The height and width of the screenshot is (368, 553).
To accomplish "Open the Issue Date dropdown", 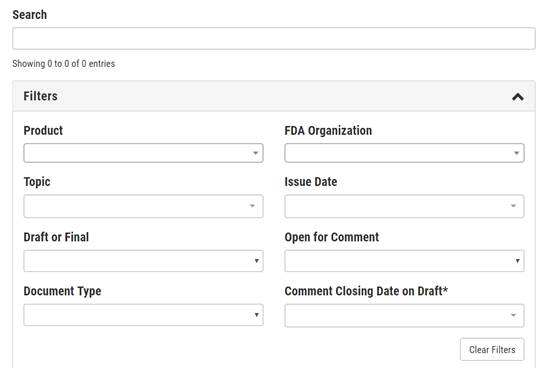I will tap(404, 206).
